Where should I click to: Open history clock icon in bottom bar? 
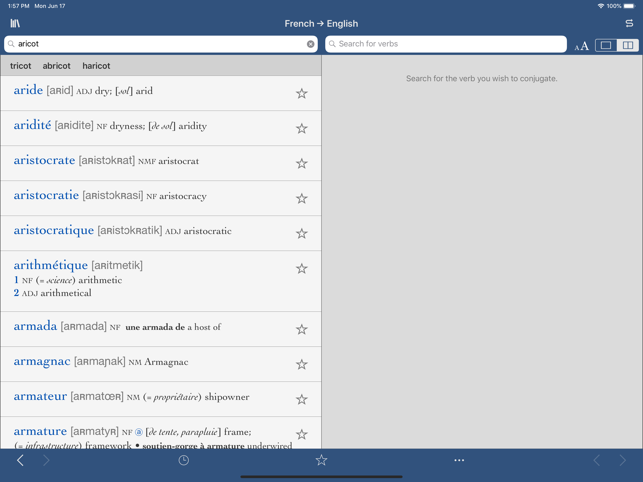click(183, 460)
